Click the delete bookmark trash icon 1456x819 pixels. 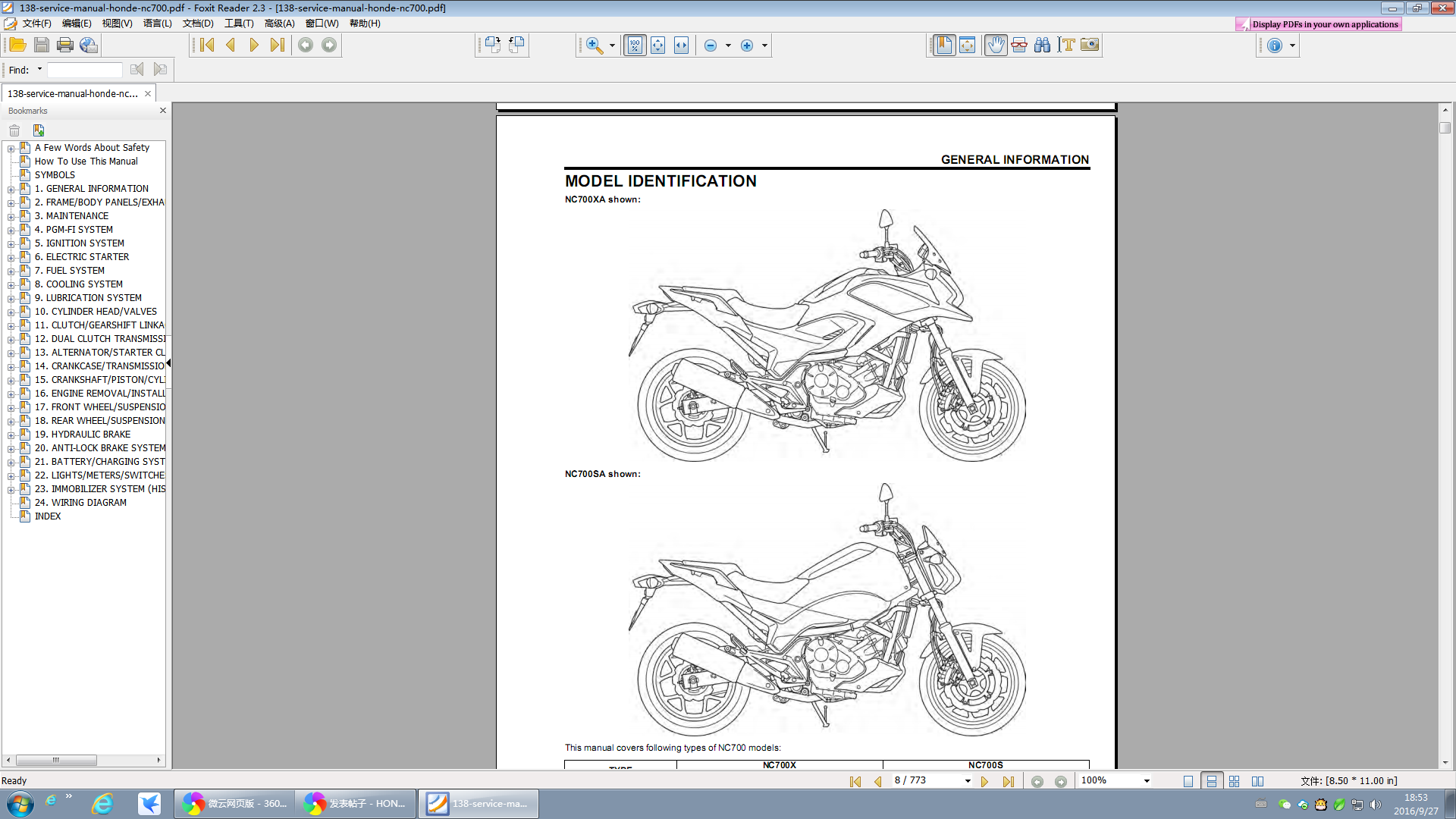(x=14, y=130)
